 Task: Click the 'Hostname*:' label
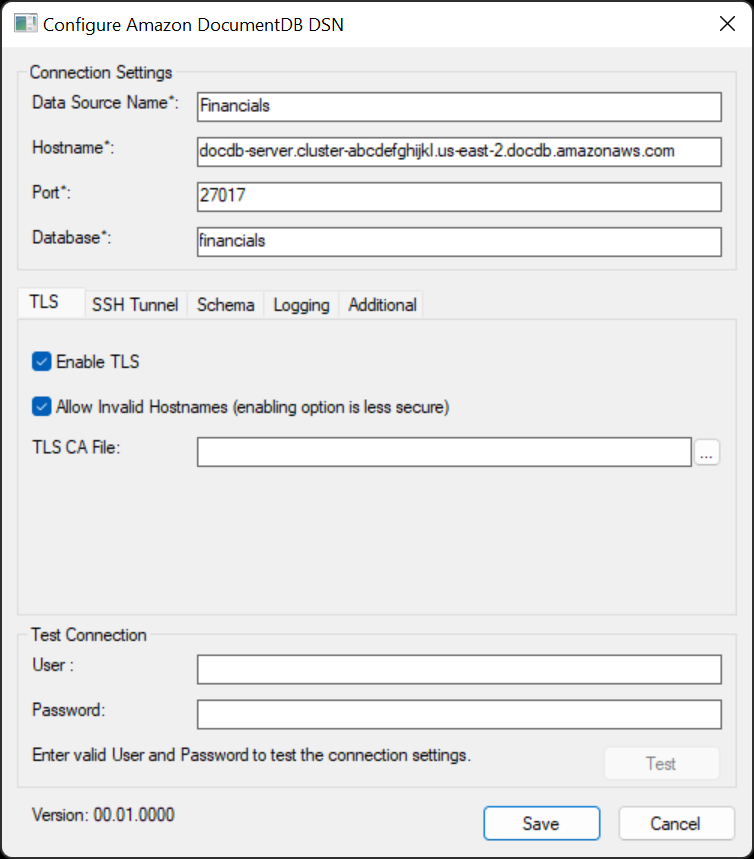coord(73,147)
